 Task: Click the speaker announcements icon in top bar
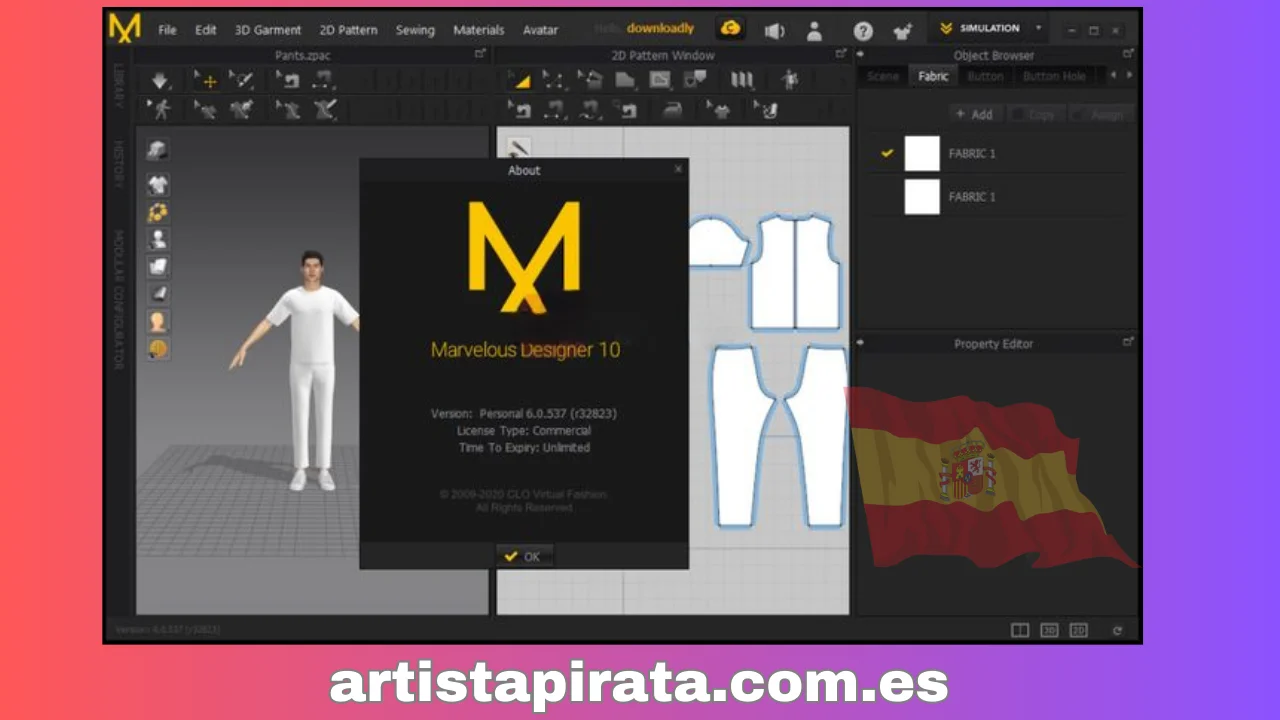[x=774, y=31]
